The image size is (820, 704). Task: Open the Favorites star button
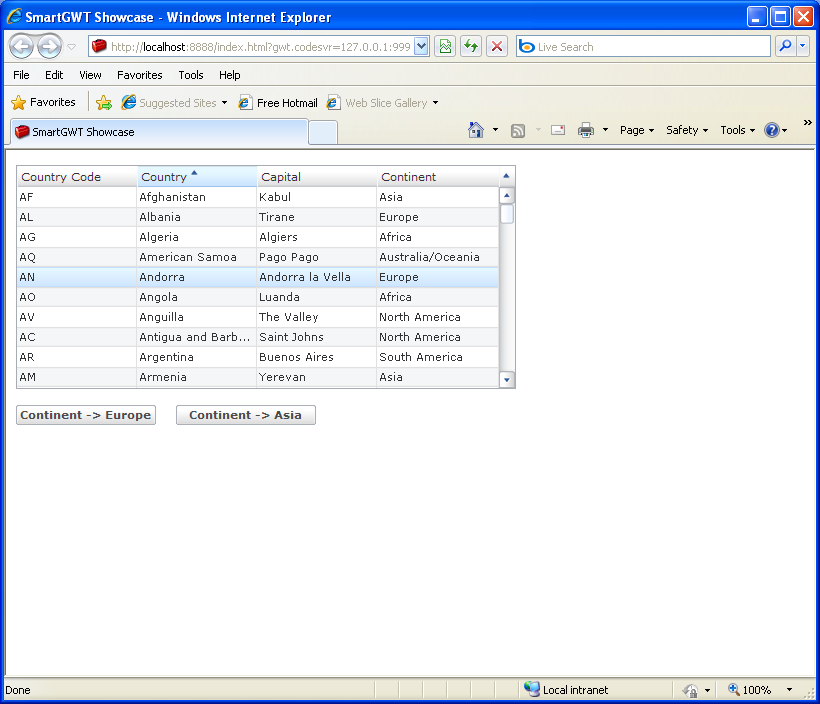click(x=43, y=102)
